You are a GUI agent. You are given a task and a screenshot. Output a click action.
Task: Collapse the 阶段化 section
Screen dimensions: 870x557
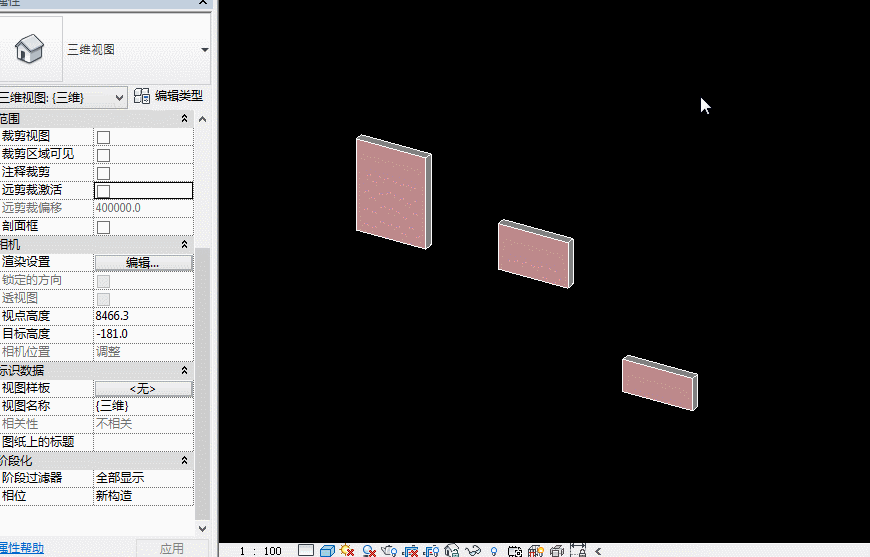(x=184, y=460)
